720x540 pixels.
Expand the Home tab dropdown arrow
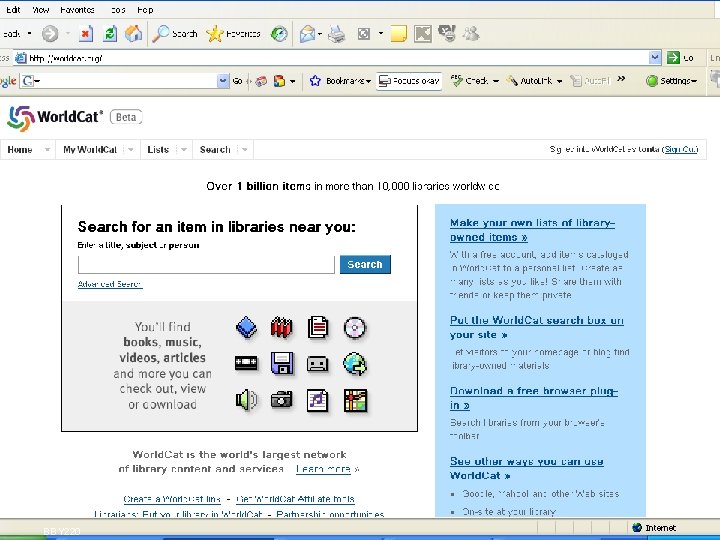(46, 150)
